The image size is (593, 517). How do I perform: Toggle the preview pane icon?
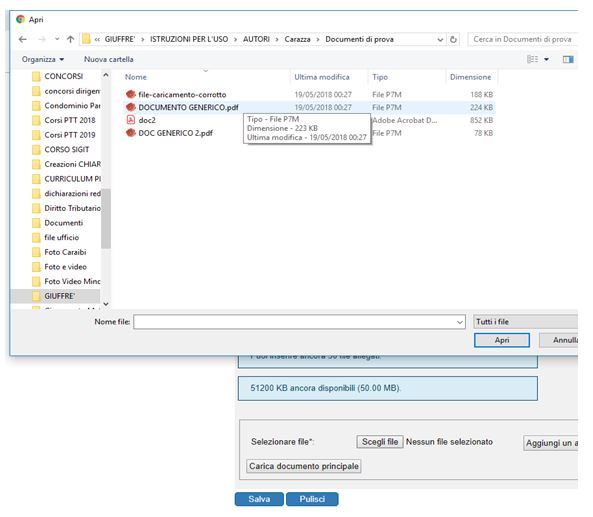(x=568, y=59)
